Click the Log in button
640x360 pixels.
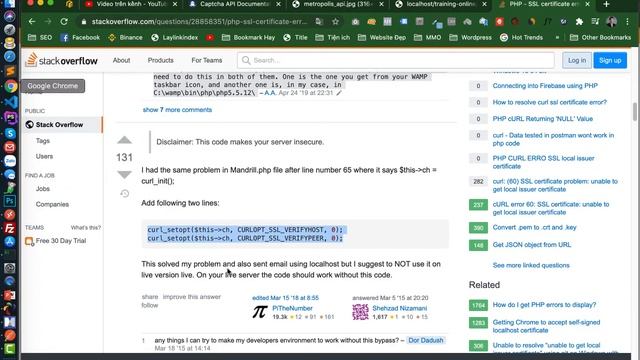[577, 60]
